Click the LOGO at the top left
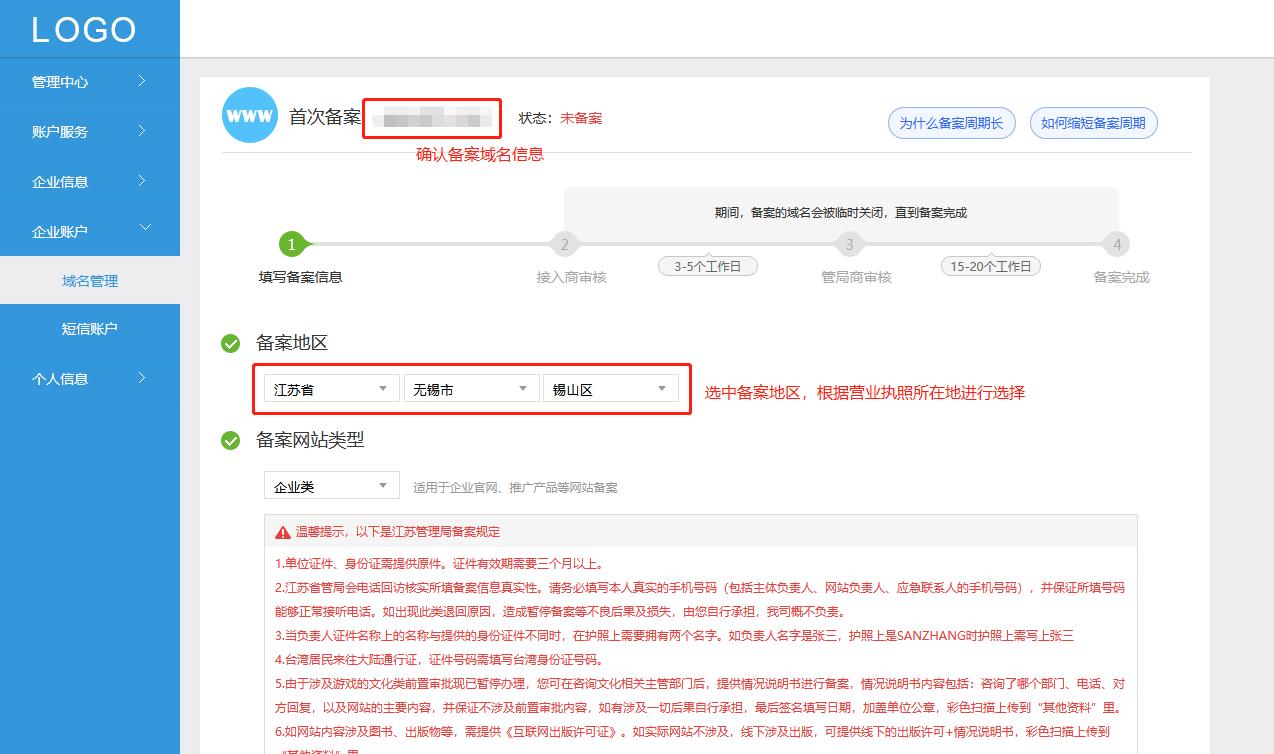Image resolution: width=1274 pixels, height=754 pixels. (84, 29)
